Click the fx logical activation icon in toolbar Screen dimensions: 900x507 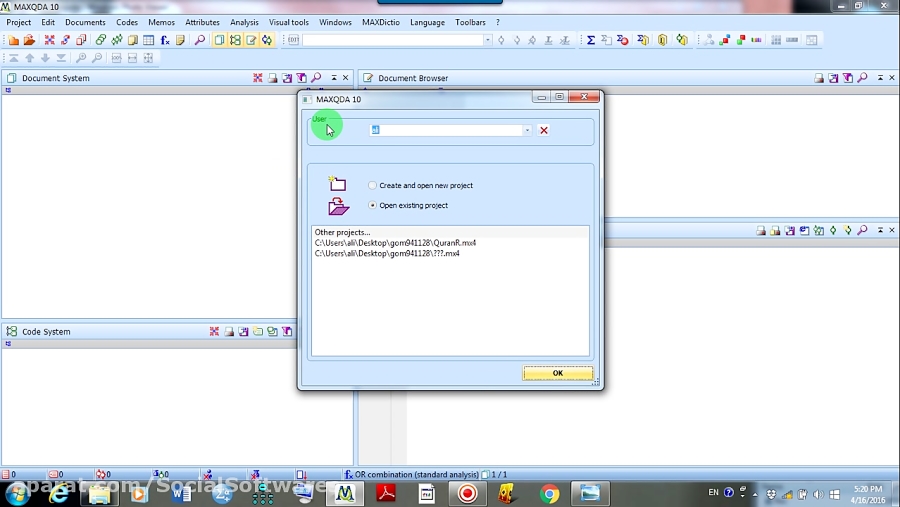(x=165, y=40)
